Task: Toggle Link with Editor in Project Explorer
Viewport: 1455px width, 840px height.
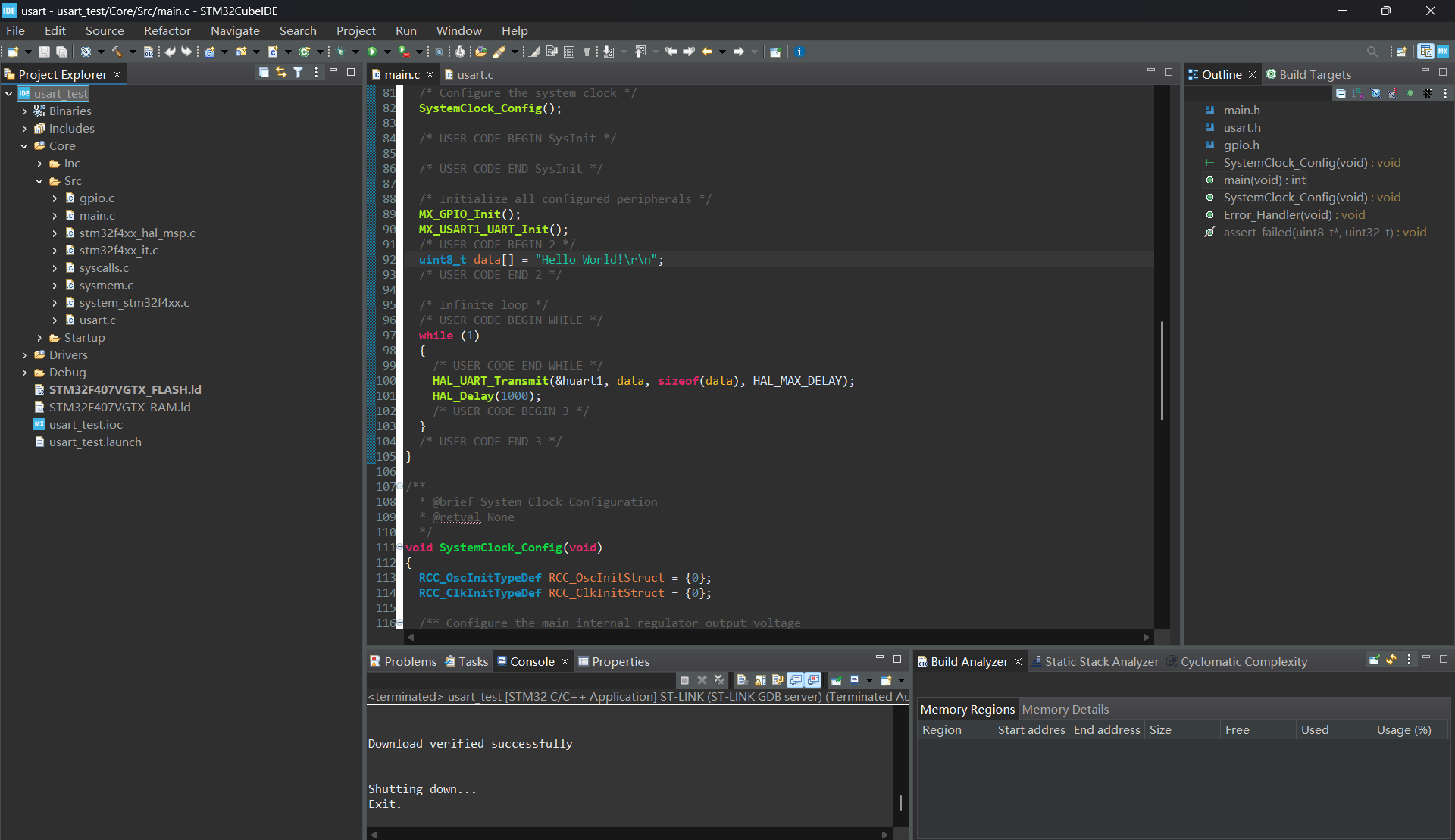Action: 281,73
